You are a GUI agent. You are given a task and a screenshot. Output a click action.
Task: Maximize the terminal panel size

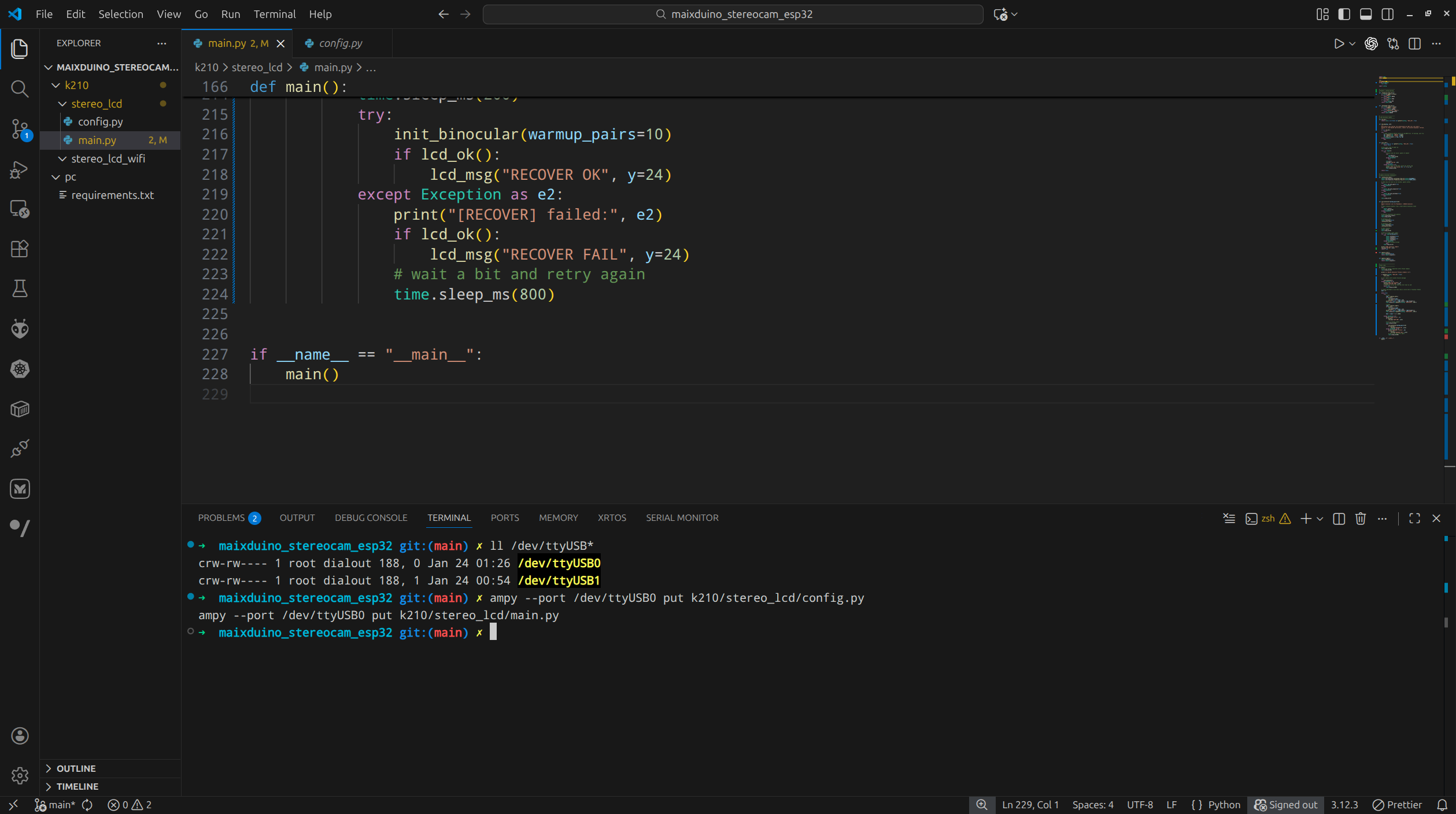(1414, 519)
